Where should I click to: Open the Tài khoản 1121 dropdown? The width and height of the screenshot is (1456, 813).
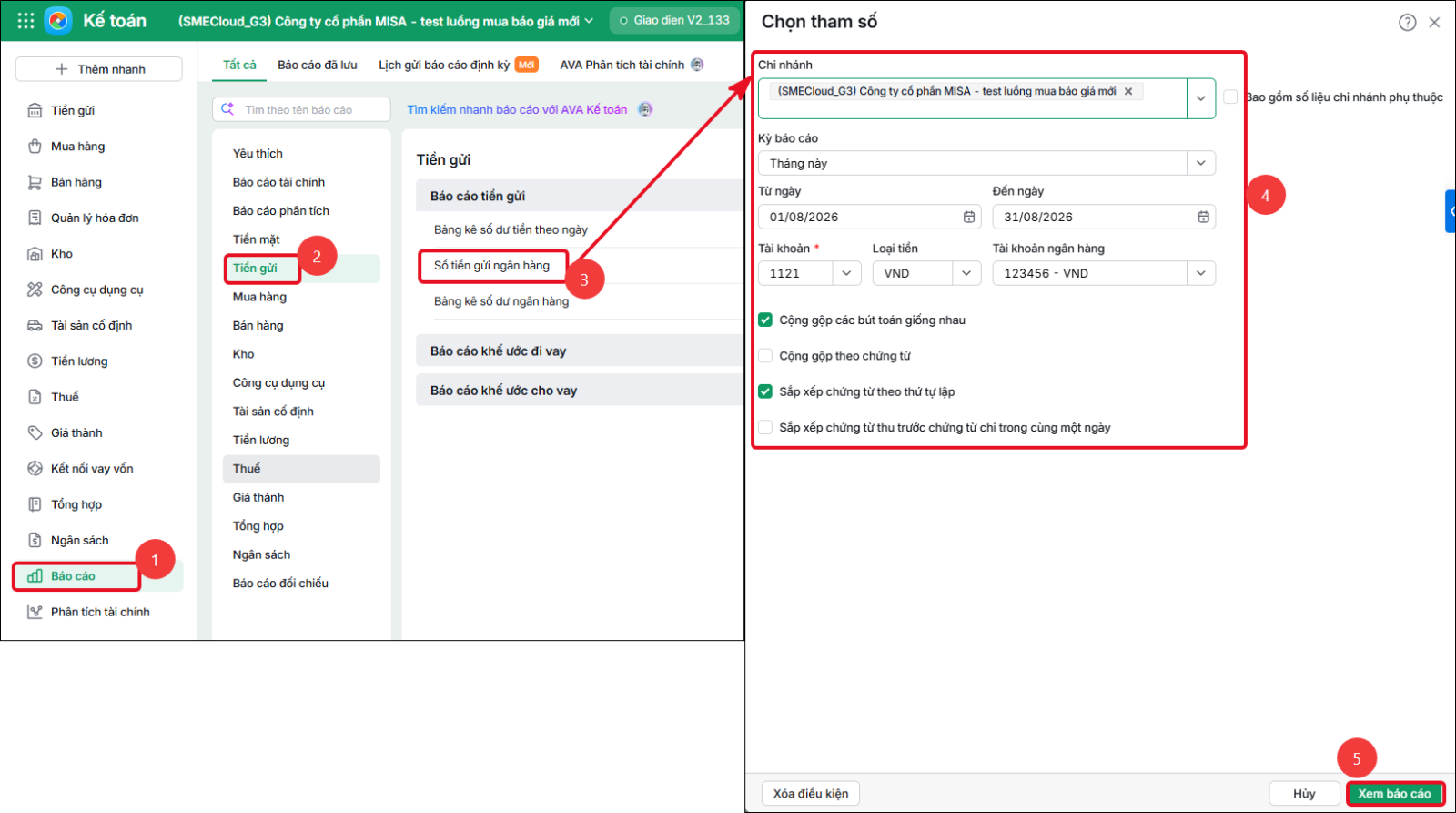(846, 273)
